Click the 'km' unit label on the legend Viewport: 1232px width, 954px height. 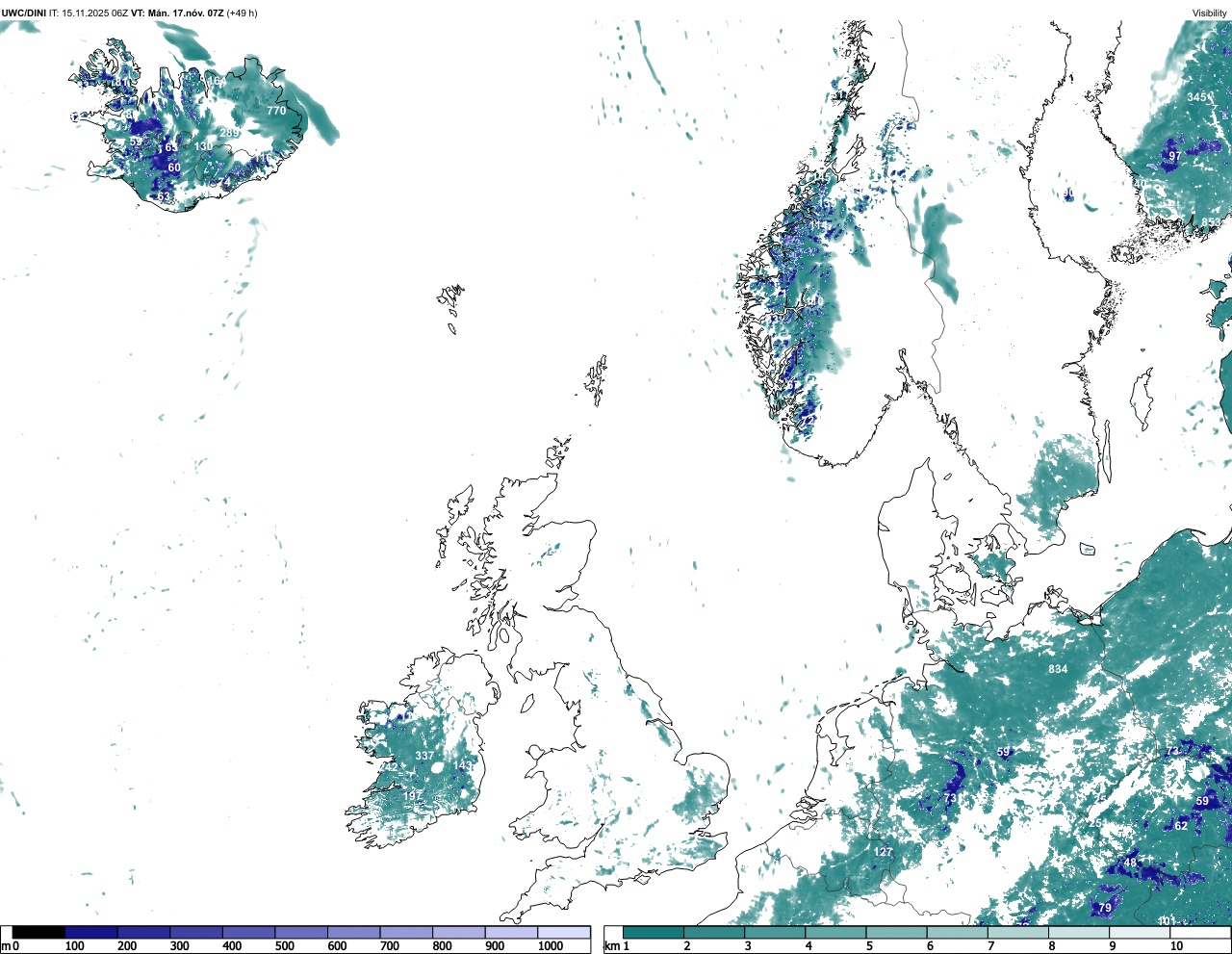[x=610, y=946]
